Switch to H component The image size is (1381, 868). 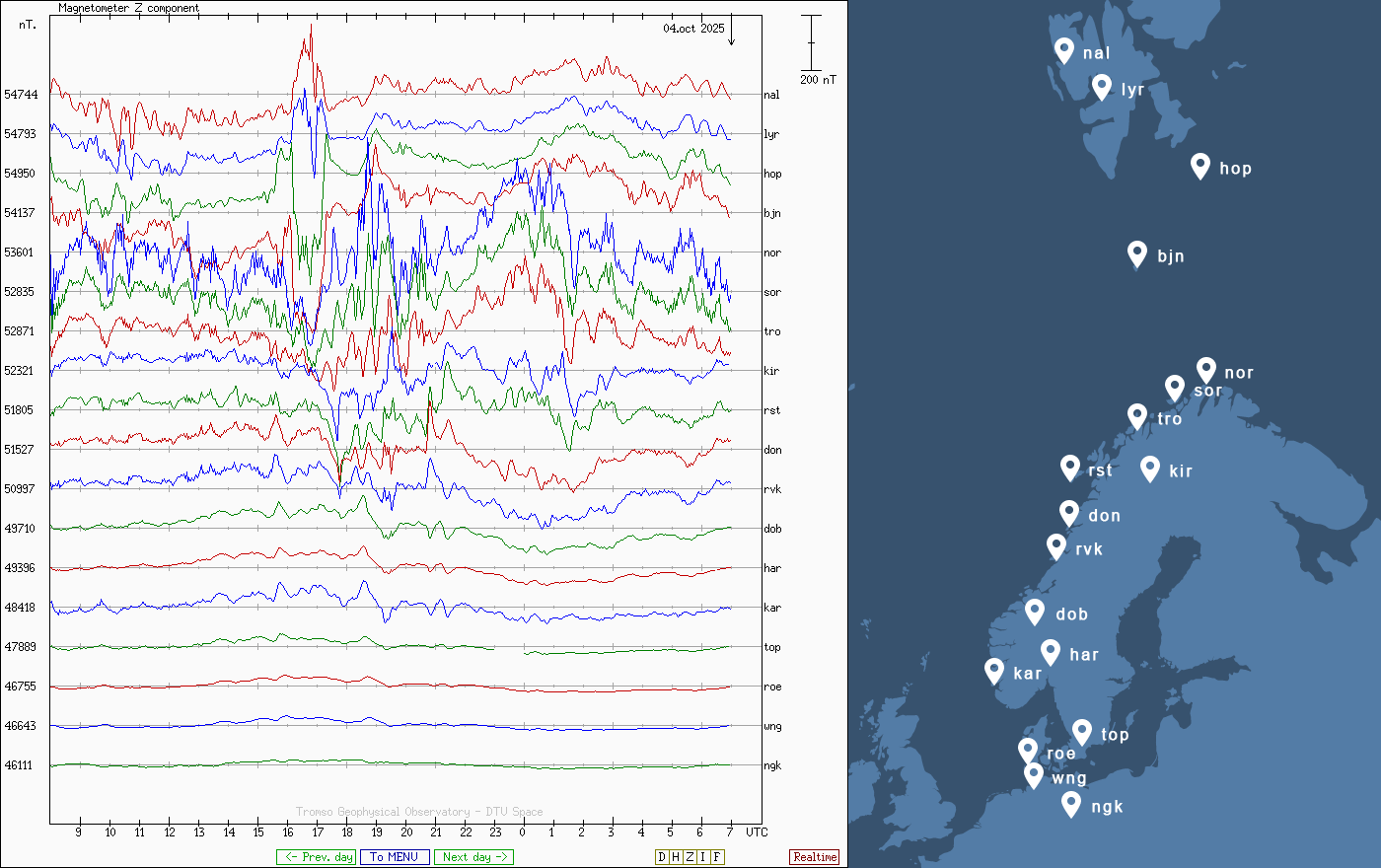click(676, 857)
